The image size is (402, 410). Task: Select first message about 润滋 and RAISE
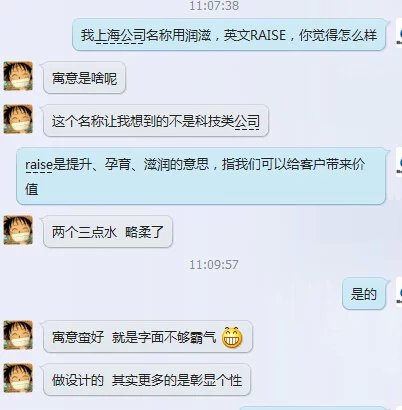click(x=229, y=35)
